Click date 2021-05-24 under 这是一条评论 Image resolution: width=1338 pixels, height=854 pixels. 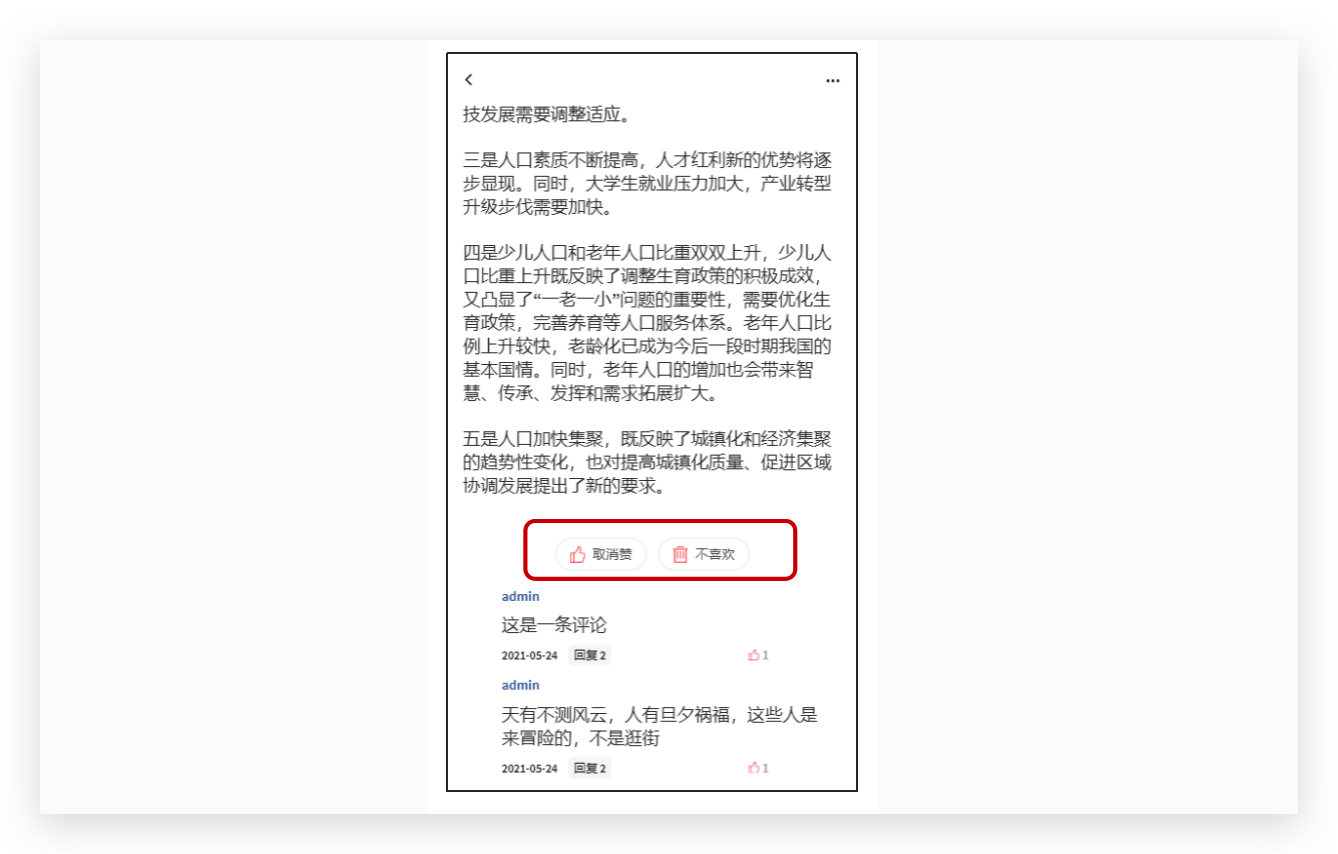529,656
